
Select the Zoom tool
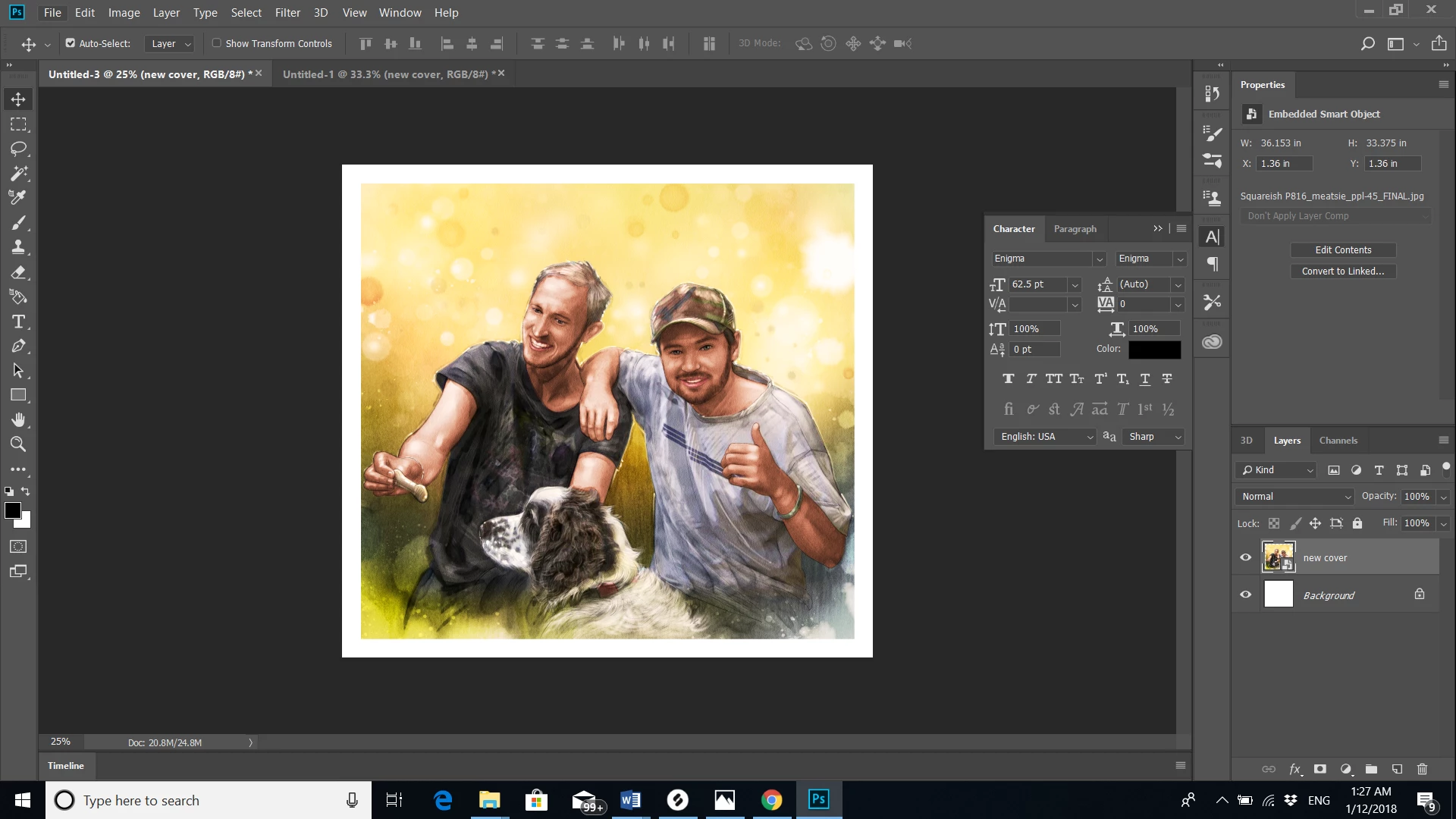pos(18,444)
